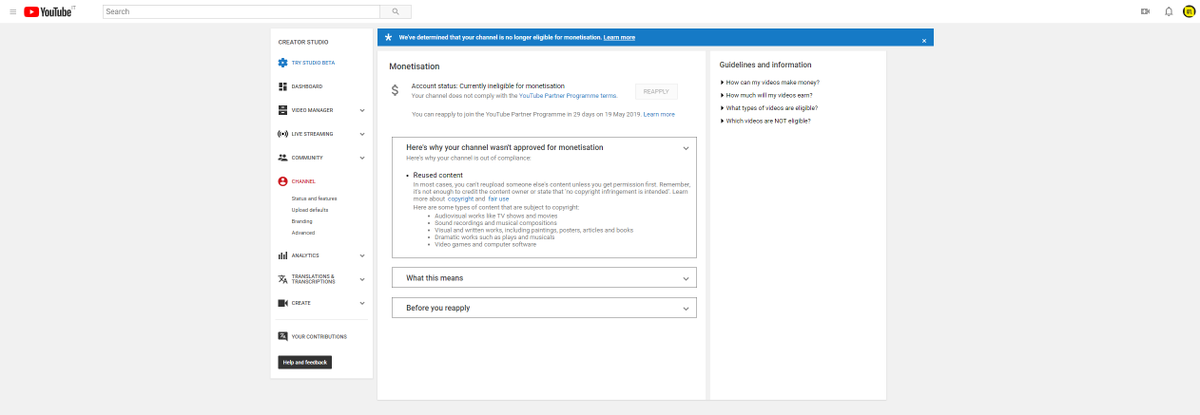
Task: Expand Live Streaming submenu chevron
Action: 362,134
